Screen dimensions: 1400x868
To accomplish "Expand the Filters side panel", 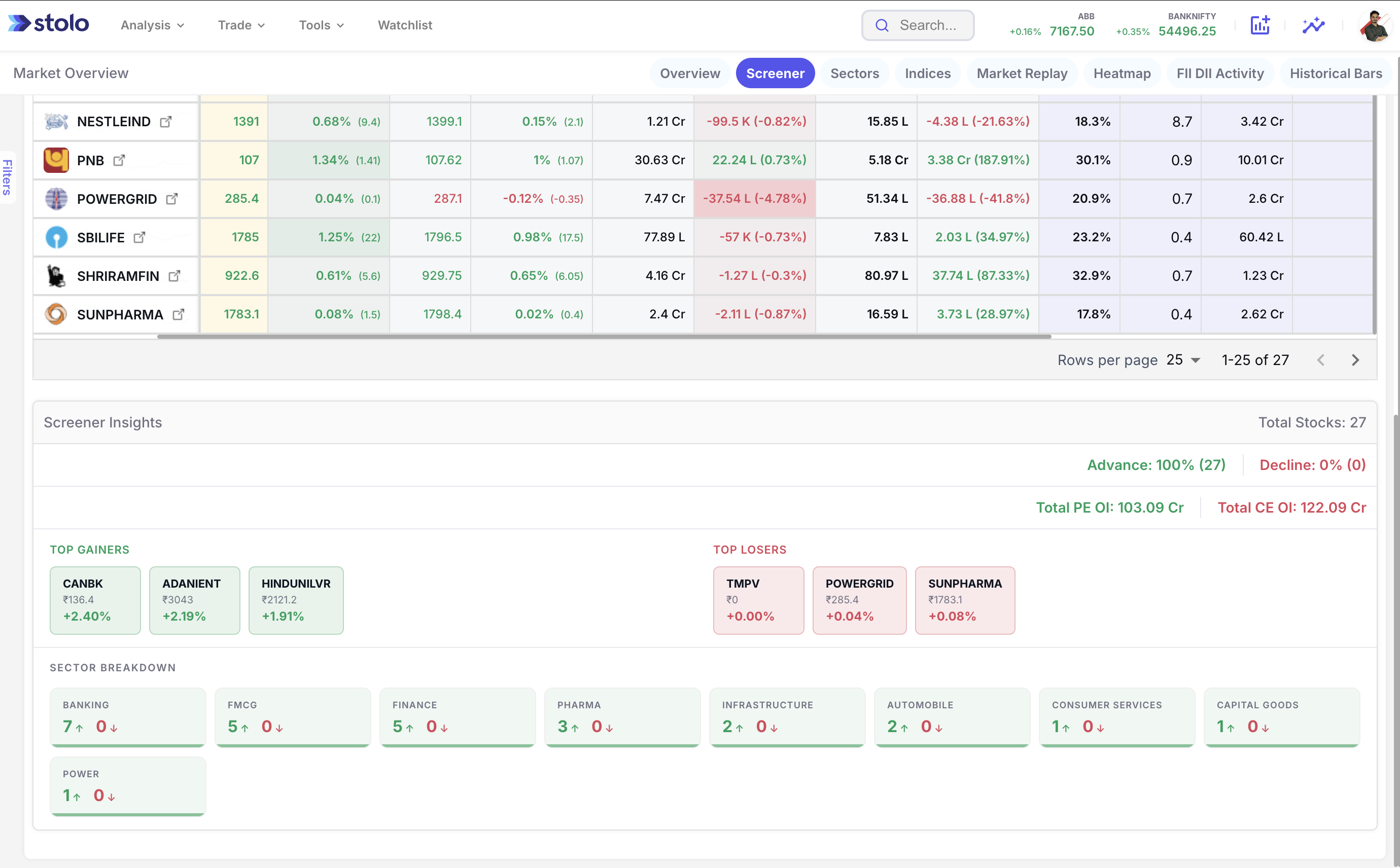I will (x=7, y=177).
